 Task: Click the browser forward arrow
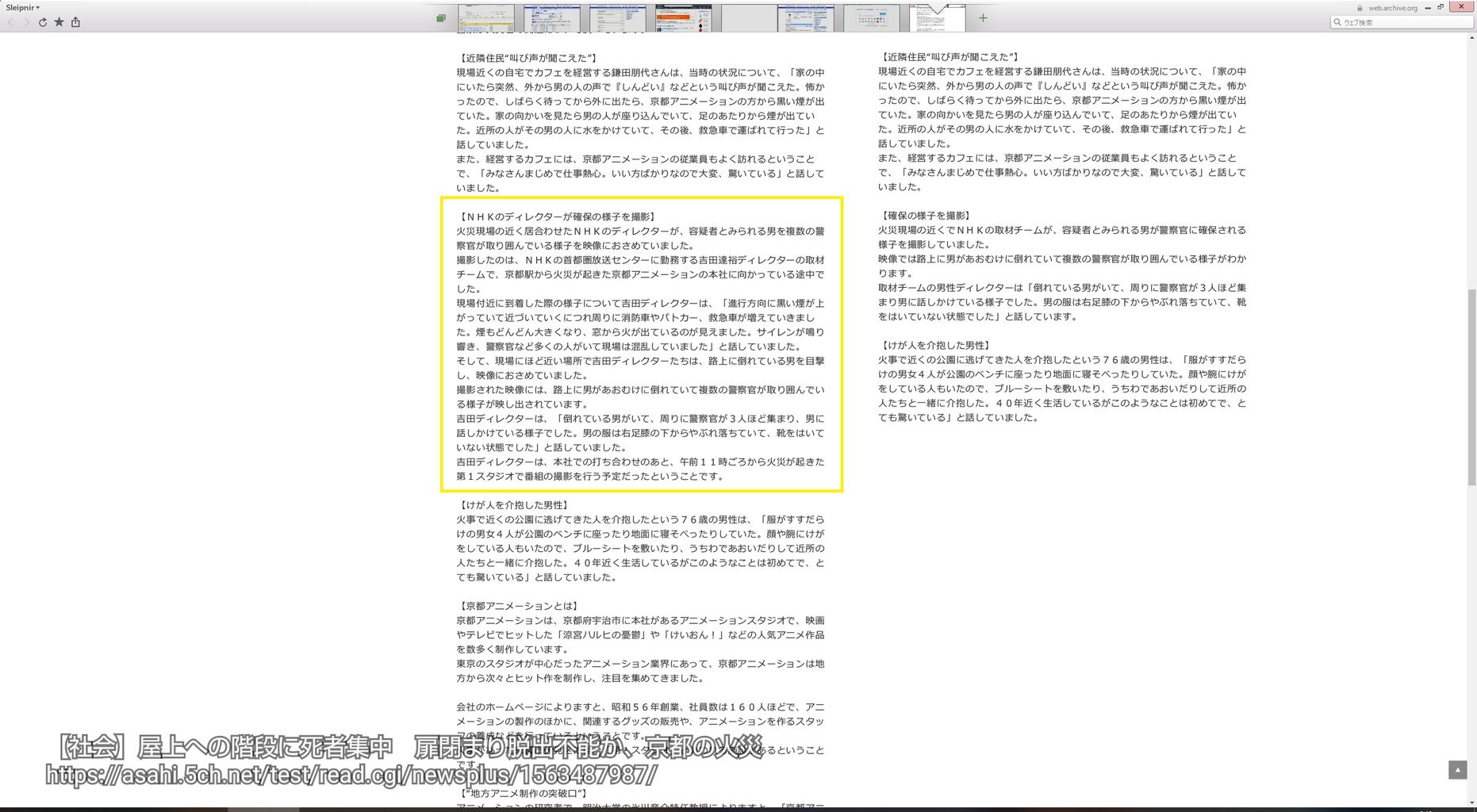(x=26, y=22)
